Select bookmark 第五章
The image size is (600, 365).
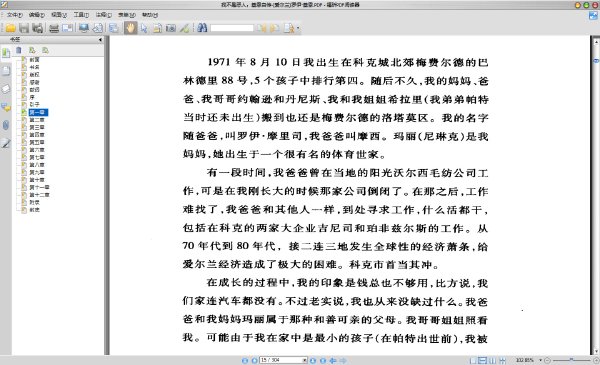pos(37,142)
